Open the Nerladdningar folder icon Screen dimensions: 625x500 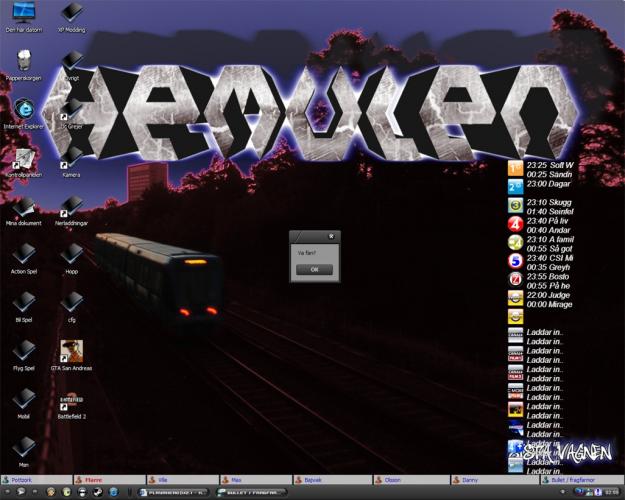coord(71,206)
